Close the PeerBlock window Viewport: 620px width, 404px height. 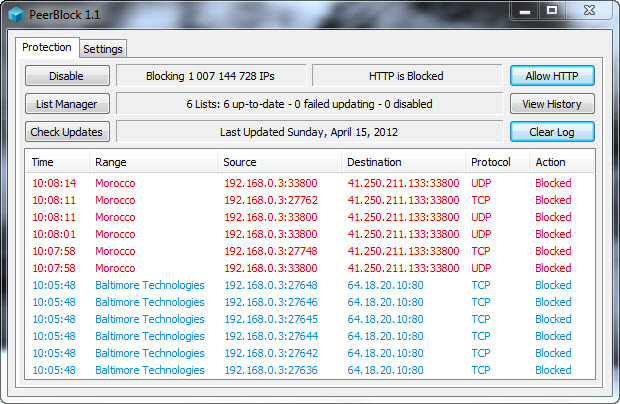[x=589, y=11]
